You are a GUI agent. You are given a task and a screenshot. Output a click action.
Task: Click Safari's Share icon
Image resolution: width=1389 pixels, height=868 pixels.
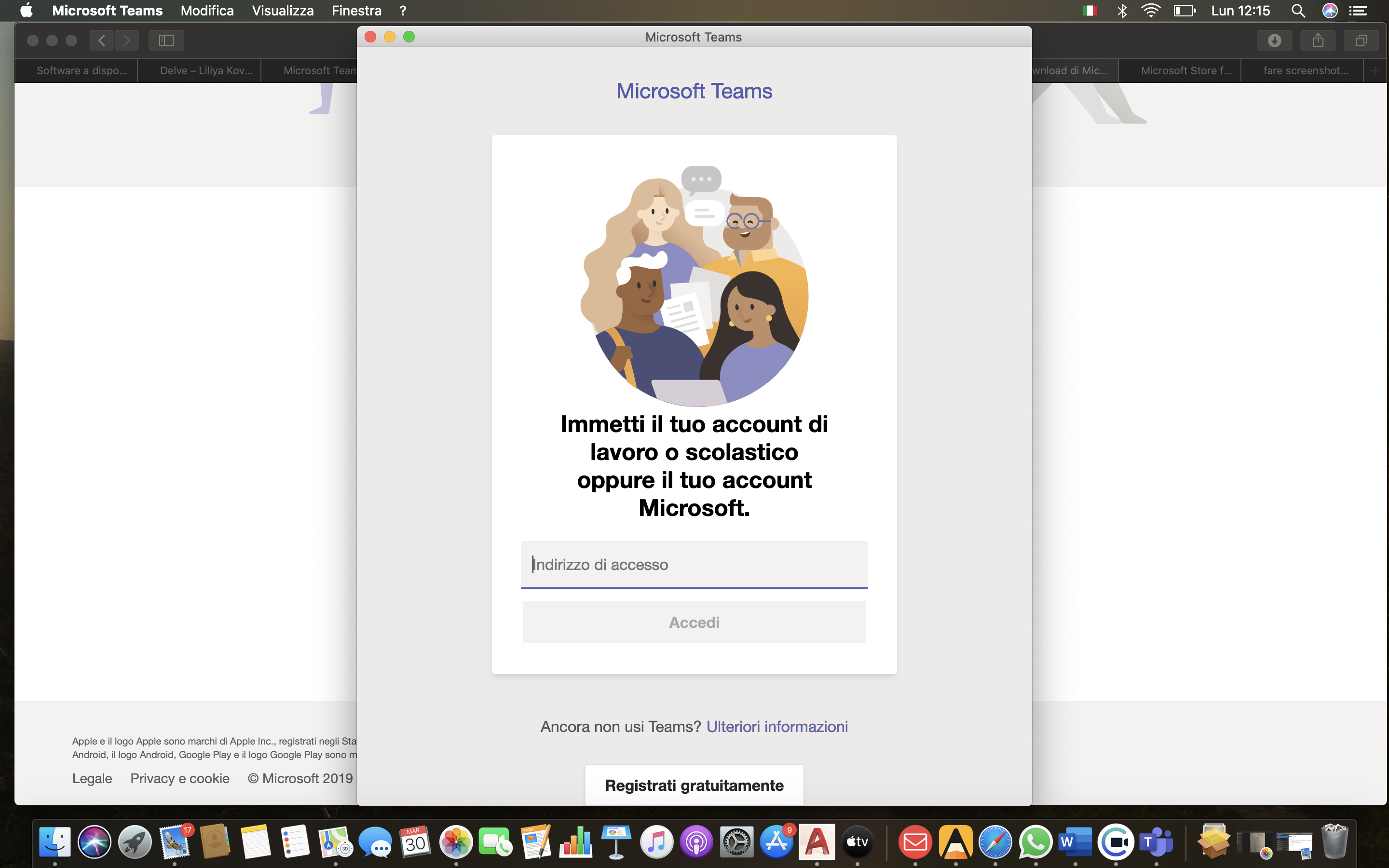[1318, 40]
